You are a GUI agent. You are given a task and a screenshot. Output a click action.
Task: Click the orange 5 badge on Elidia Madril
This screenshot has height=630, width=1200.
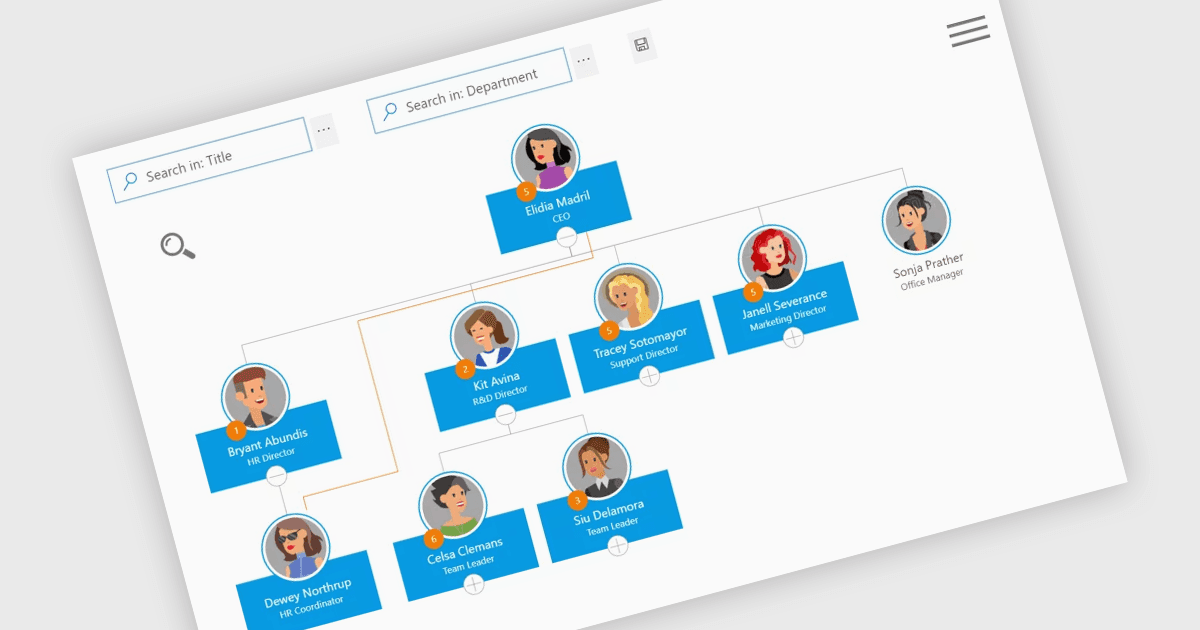[526, 190]
